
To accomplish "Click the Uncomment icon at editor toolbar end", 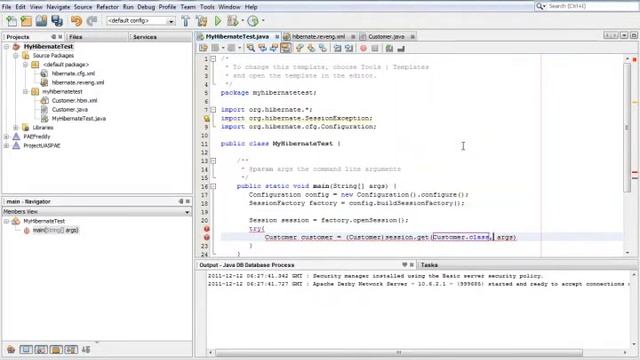I will pyautogui.click(x=401, y=48).
